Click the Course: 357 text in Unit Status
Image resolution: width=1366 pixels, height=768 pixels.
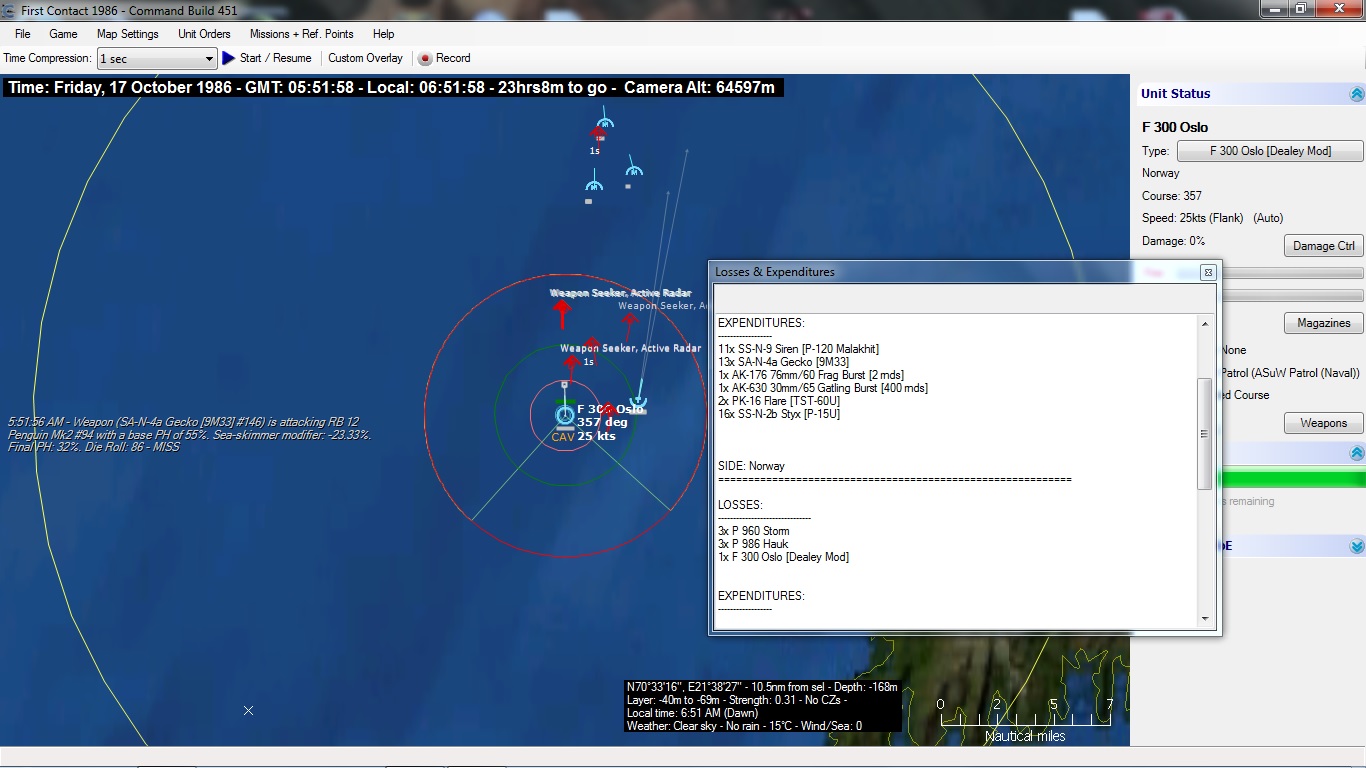coord(1172,196)
